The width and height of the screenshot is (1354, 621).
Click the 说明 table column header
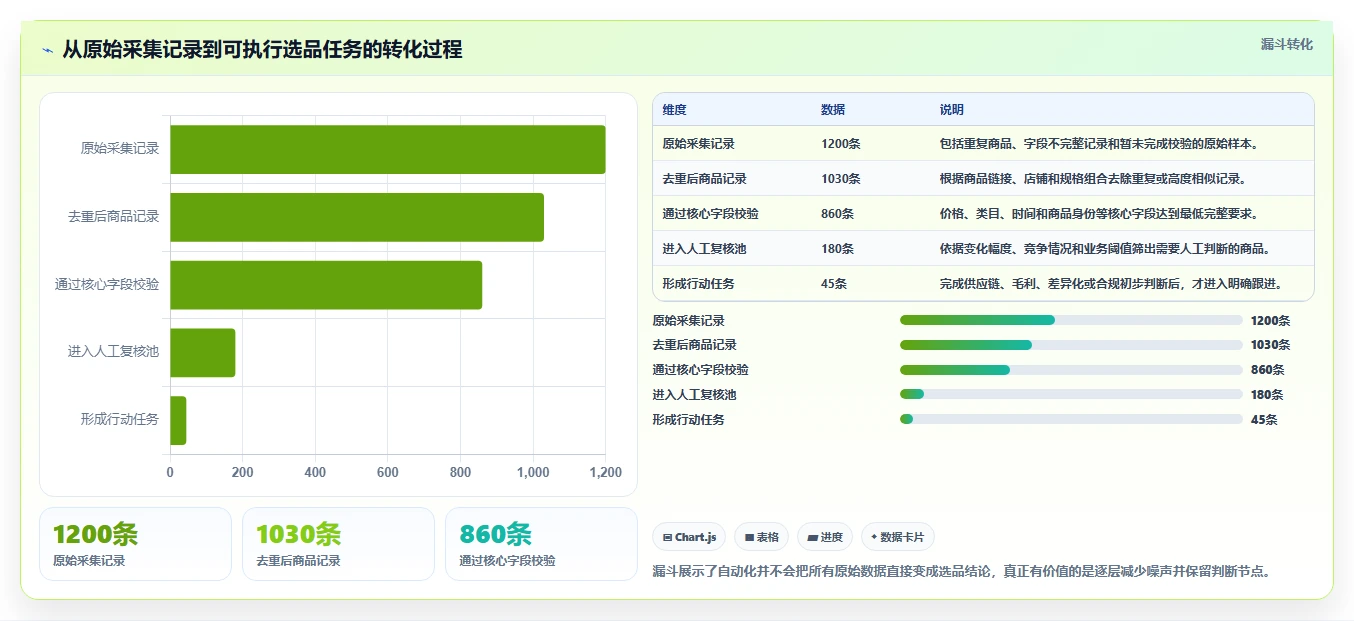click(x=951, y=110)
